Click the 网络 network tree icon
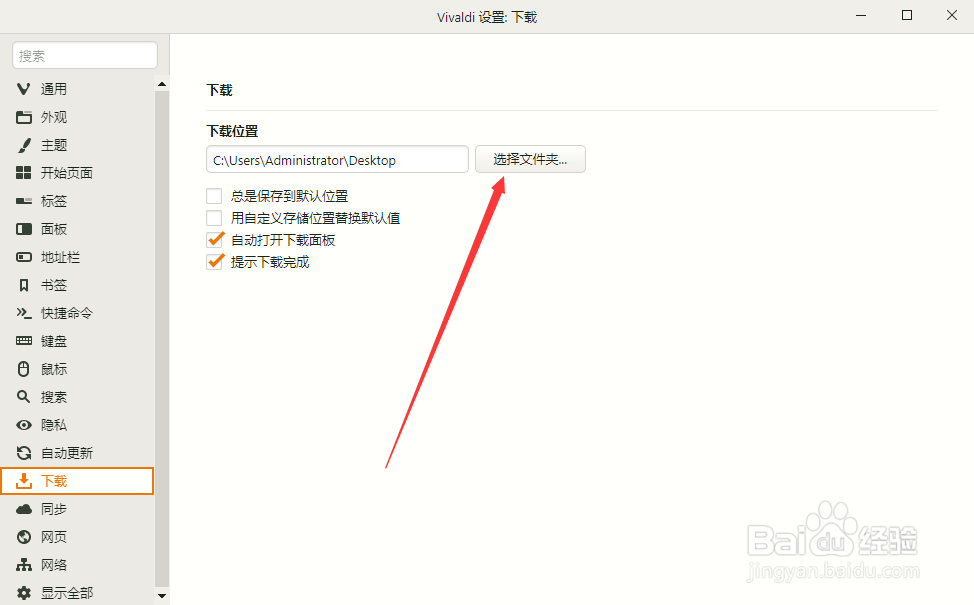Viewport: 974px width, 605px height. click(x=24, y=565)
